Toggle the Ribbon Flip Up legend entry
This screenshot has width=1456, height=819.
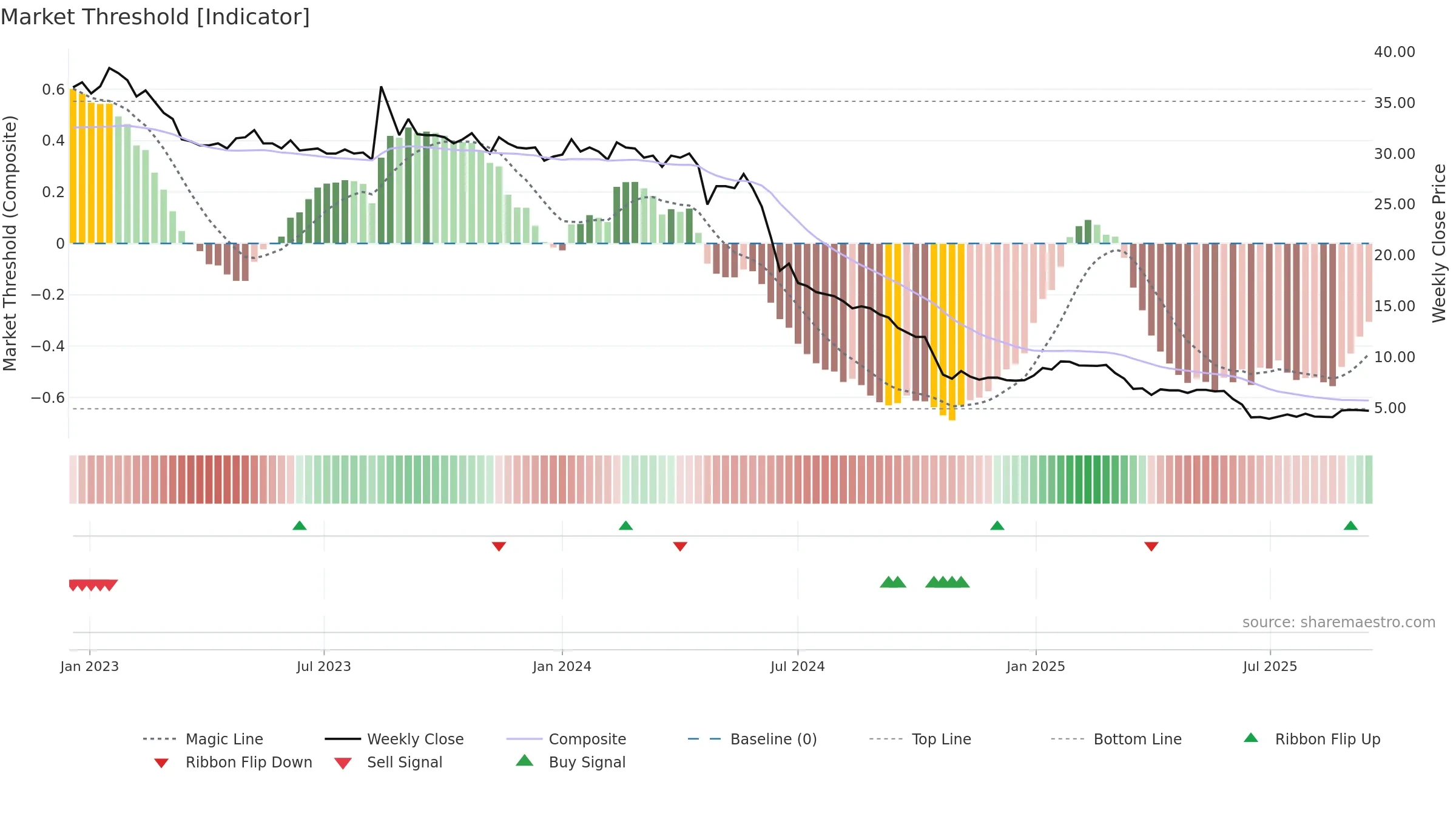pyautogui.click(x=1312, y=739)
